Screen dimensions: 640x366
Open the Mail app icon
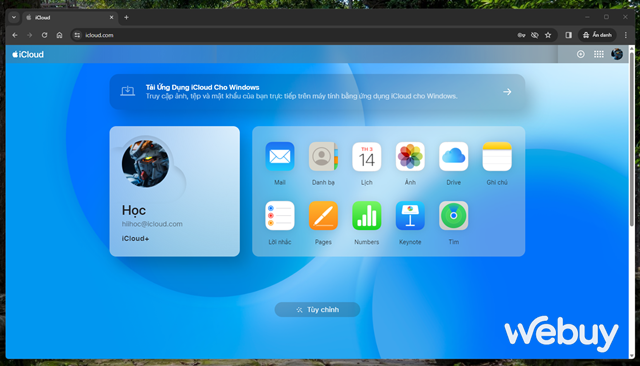(280, 156)
